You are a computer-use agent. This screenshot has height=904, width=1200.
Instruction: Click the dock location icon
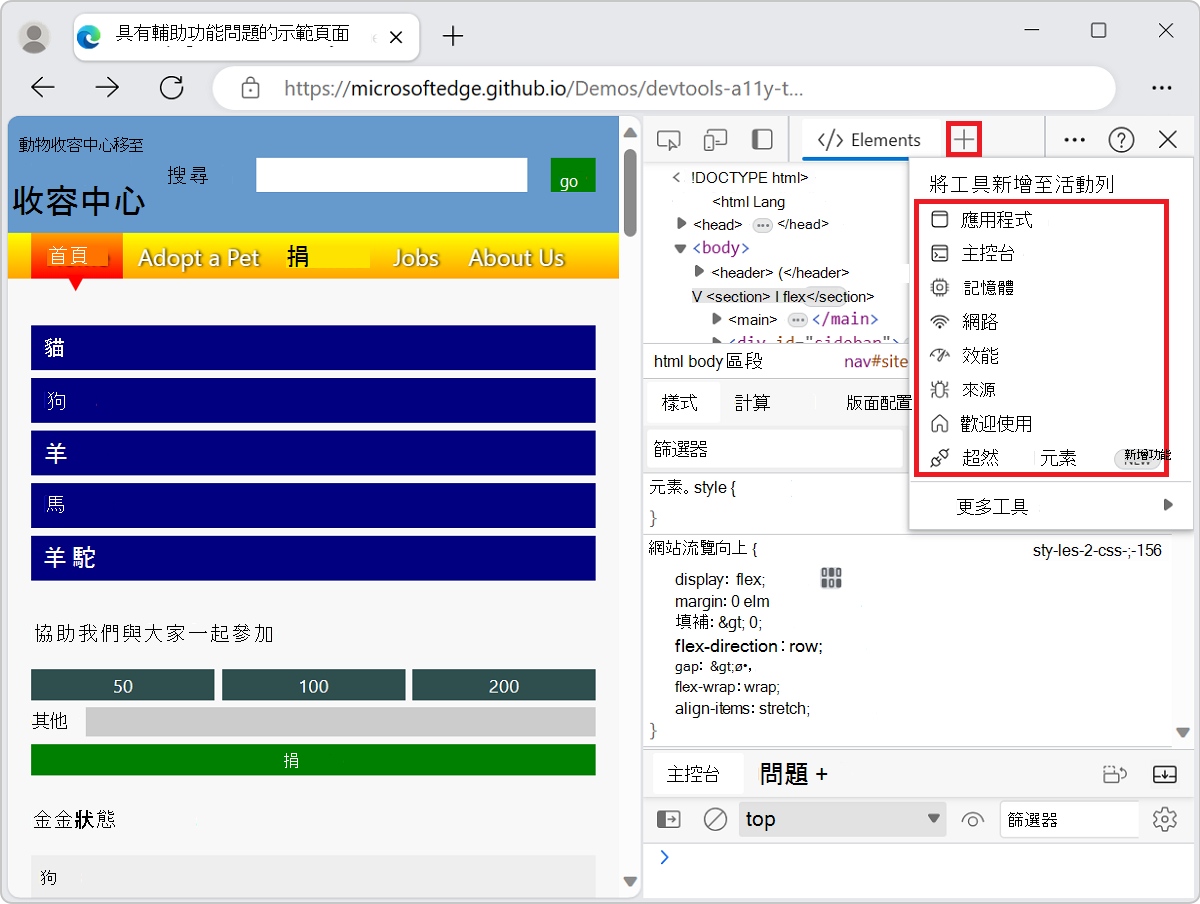click(762, 140)
